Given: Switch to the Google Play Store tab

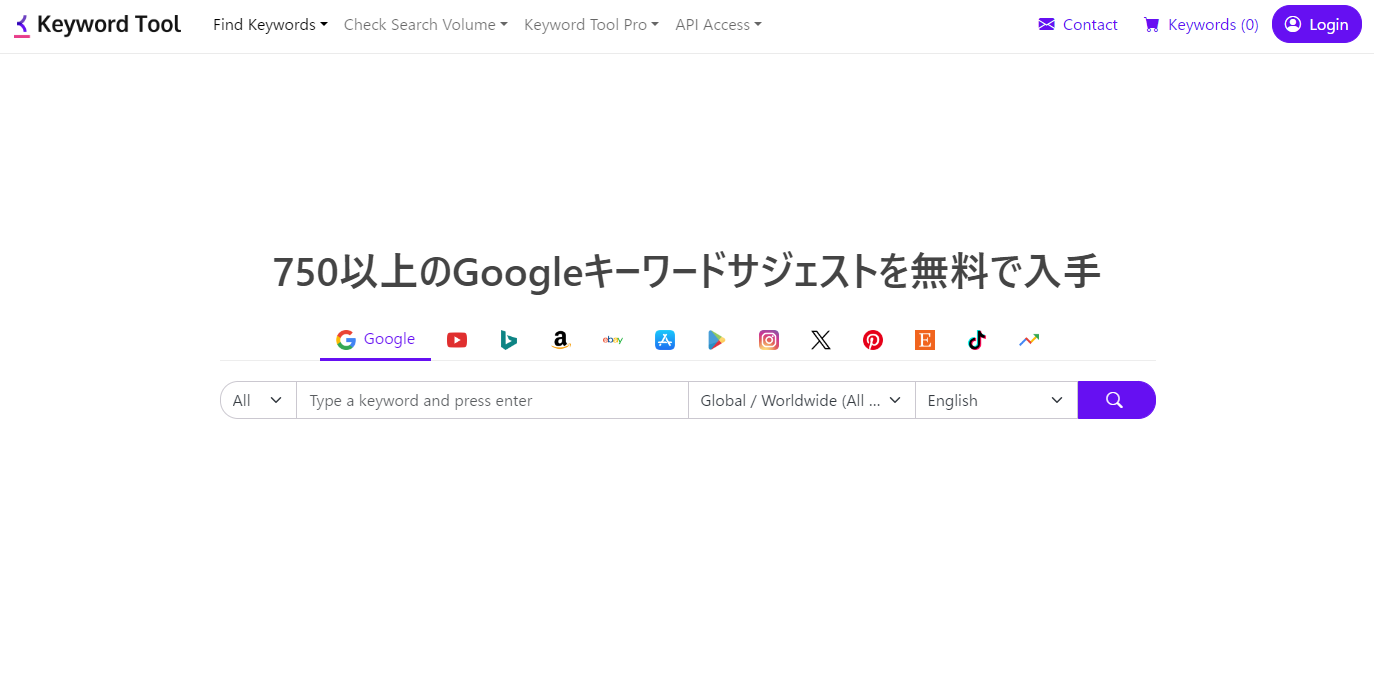Looking at the screenshot, I should [x=717, y=340].
